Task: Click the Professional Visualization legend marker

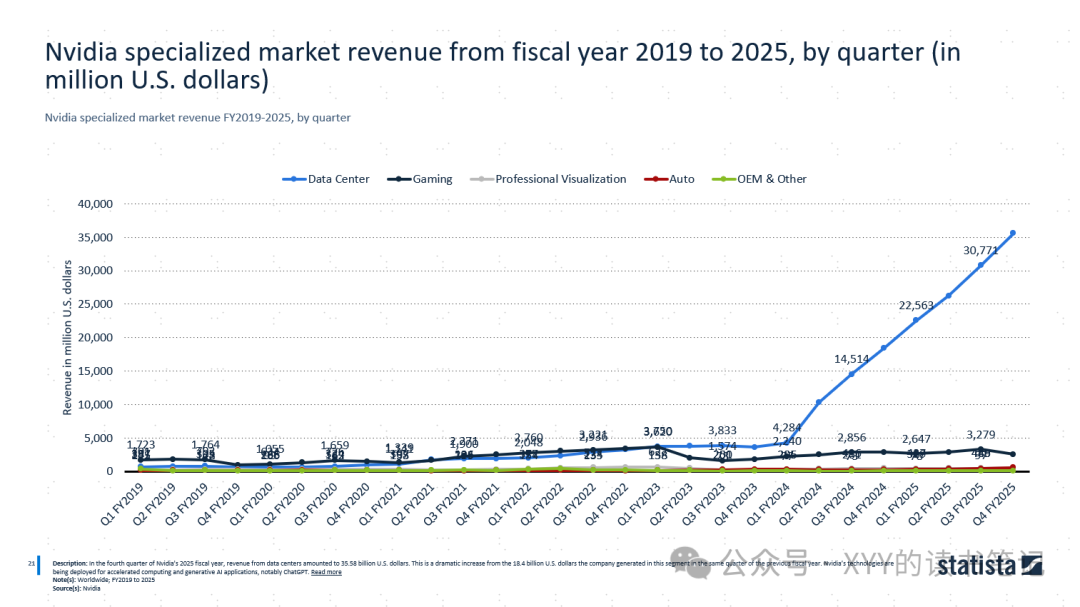Action: 482,179
